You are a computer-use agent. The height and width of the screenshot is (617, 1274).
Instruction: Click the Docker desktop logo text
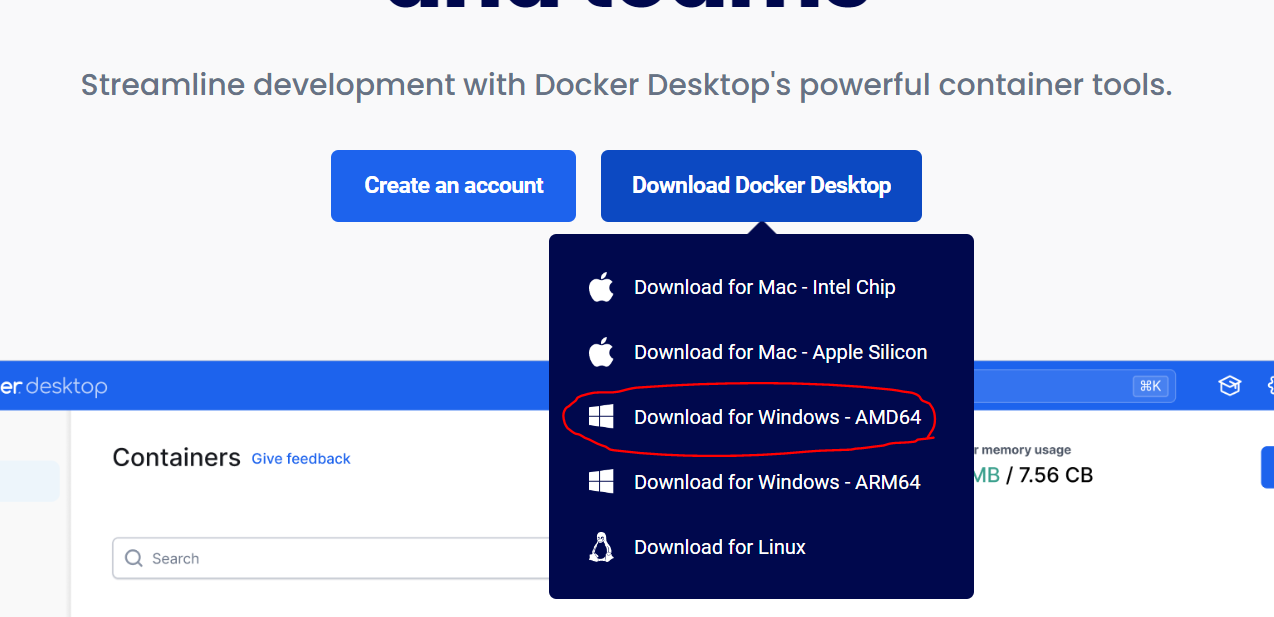click(x=53, y=387)
